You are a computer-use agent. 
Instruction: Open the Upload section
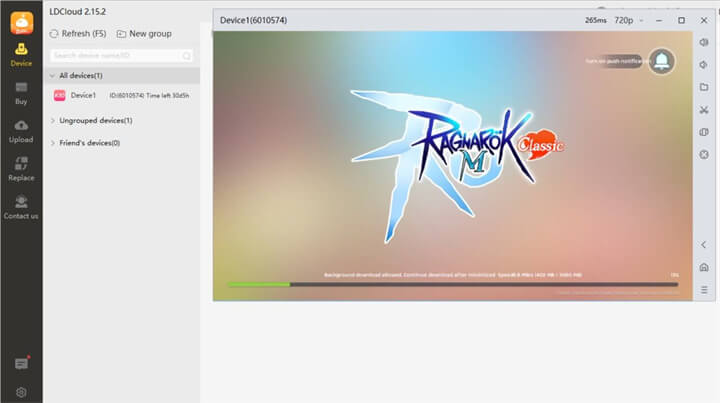pyautogui.click(x=21, y=131)
